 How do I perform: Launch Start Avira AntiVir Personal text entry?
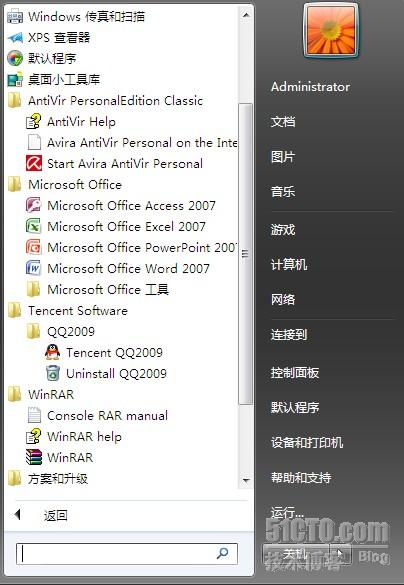coord(125,163)
